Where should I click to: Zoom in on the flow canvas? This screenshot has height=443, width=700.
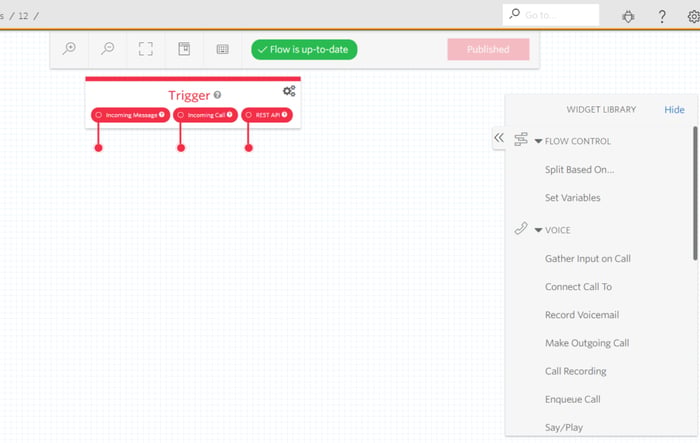[69, 48]
